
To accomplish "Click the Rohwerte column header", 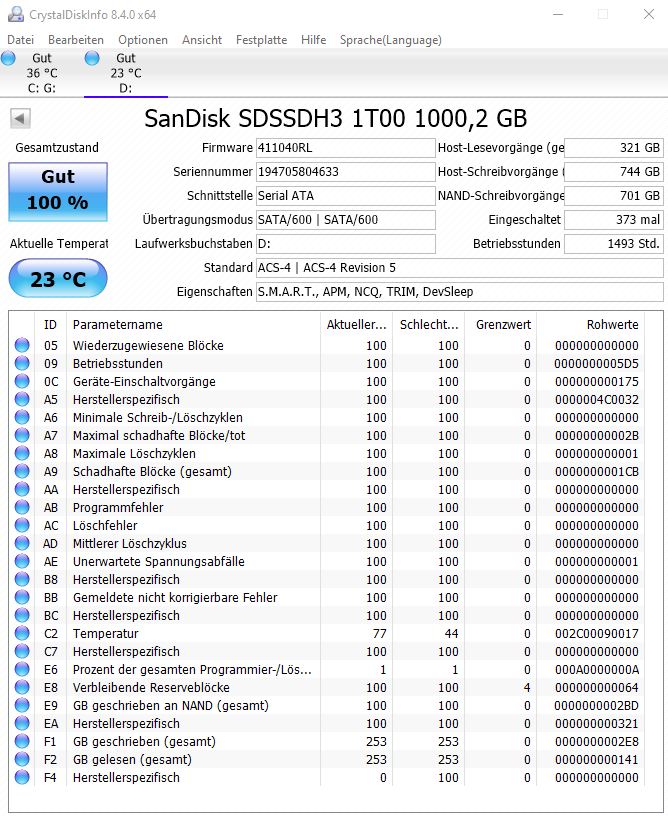I will click(590, 325).
